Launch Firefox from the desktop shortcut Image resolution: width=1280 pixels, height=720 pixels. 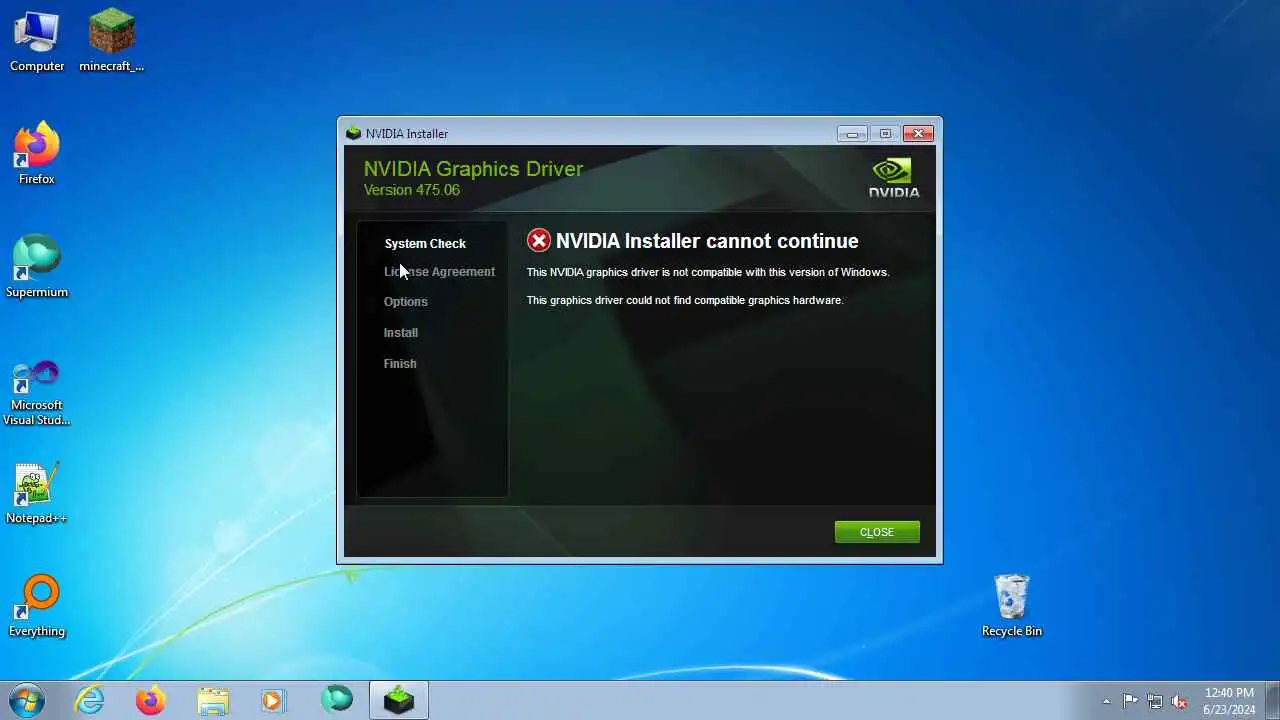pos(37,153)
